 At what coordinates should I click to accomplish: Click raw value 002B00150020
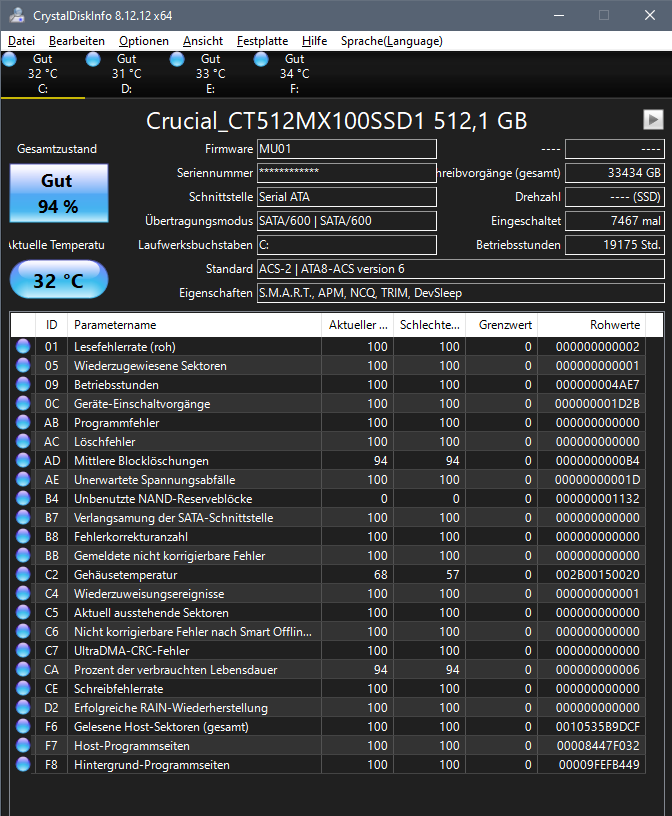click(x=598, y=575)
